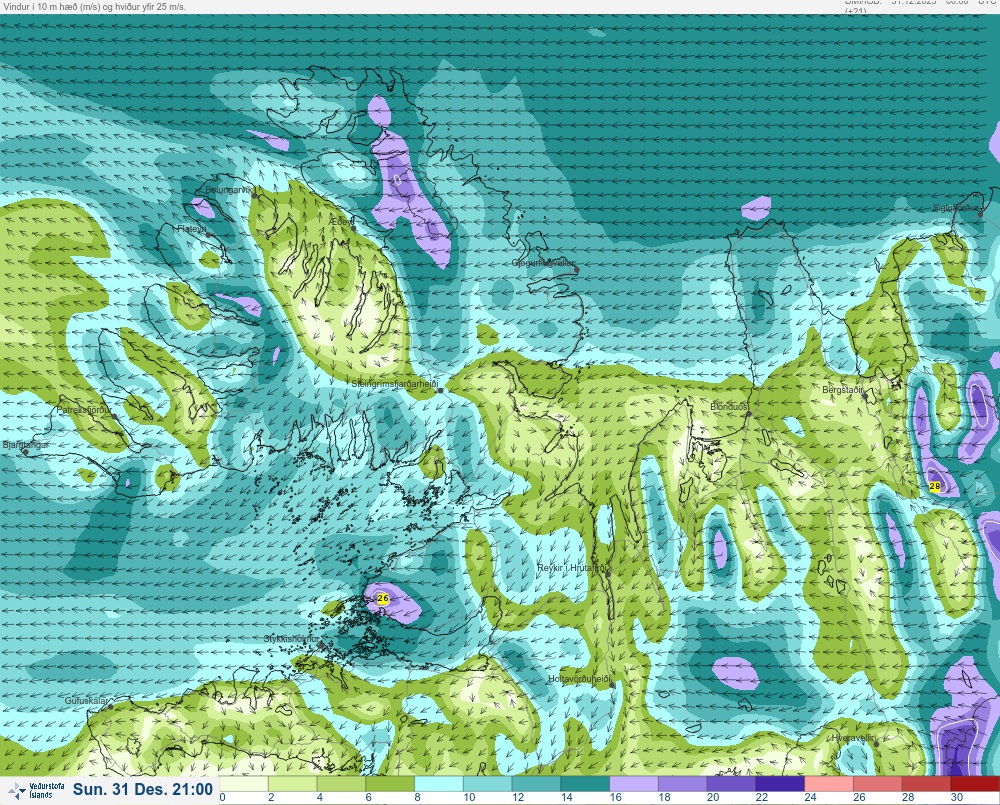The width and height of the screenshot is (1000, 805).
Task: Pick the 28–30 m/s red swatch
Action: 927,783
